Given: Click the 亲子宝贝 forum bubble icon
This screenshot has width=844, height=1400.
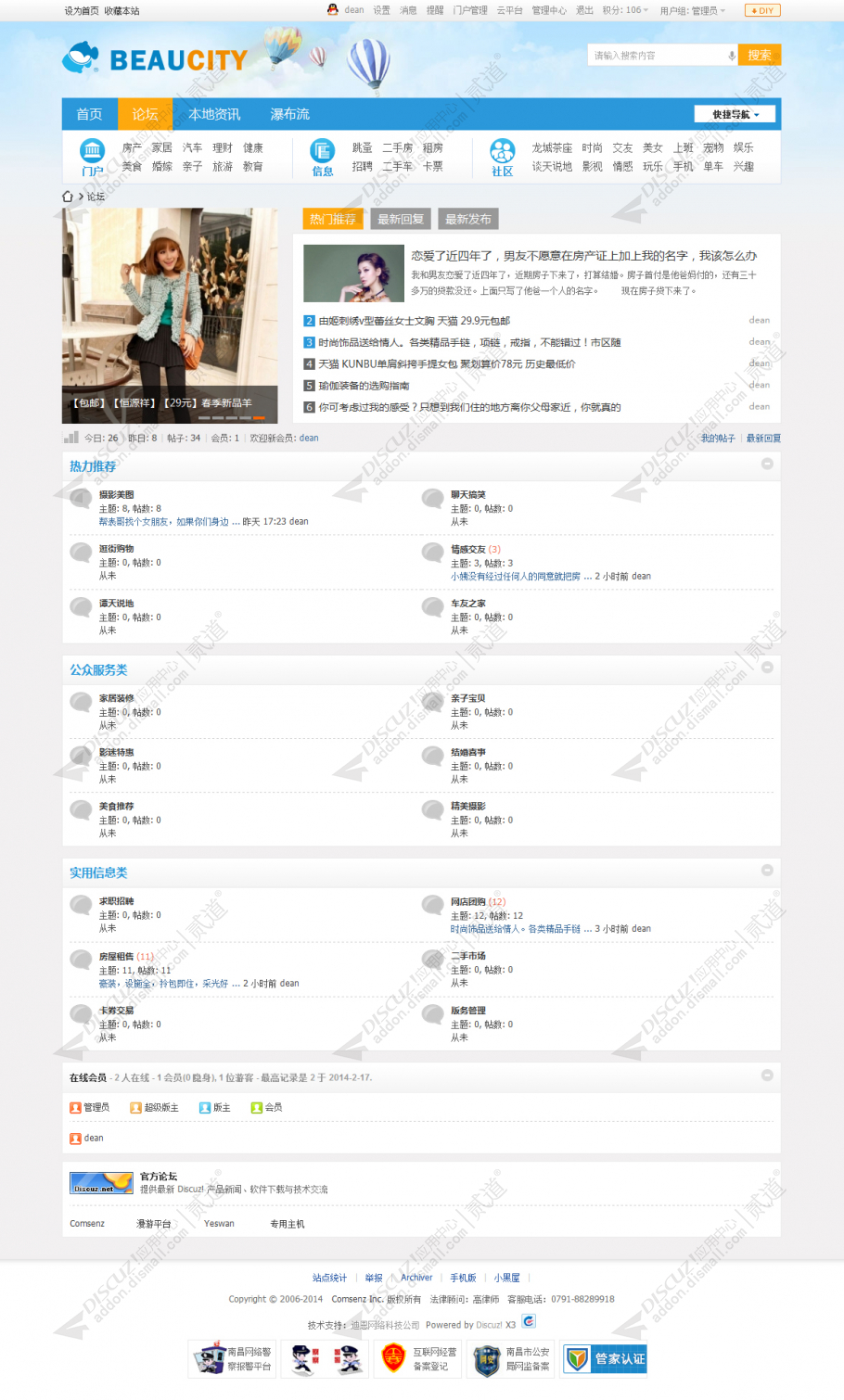Looking at the screenshot, I should (433, 703).
